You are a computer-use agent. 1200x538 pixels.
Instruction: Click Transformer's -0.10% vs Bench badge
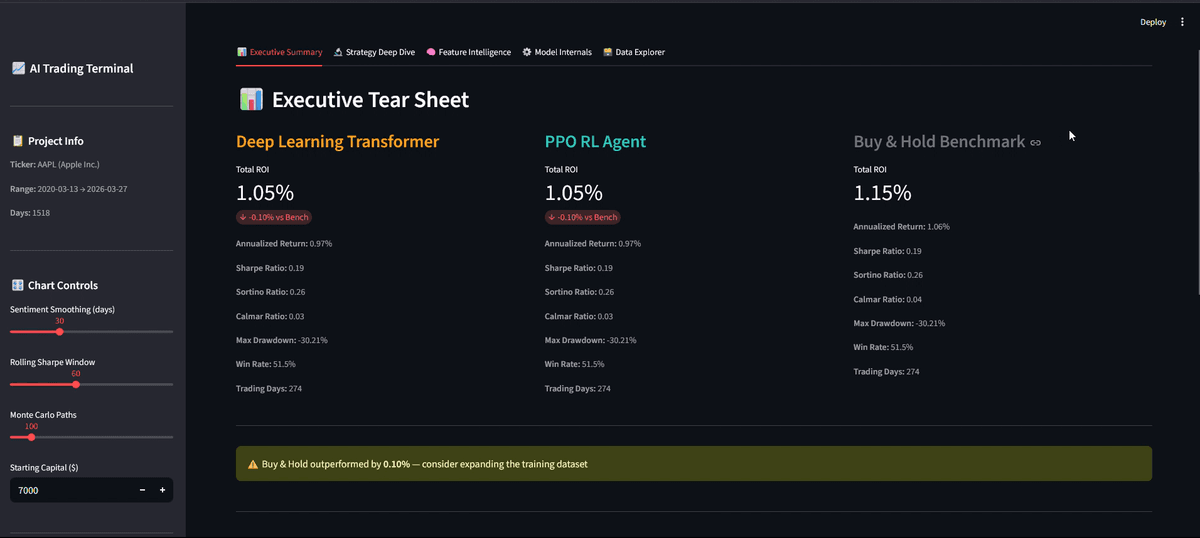[273, 217]
